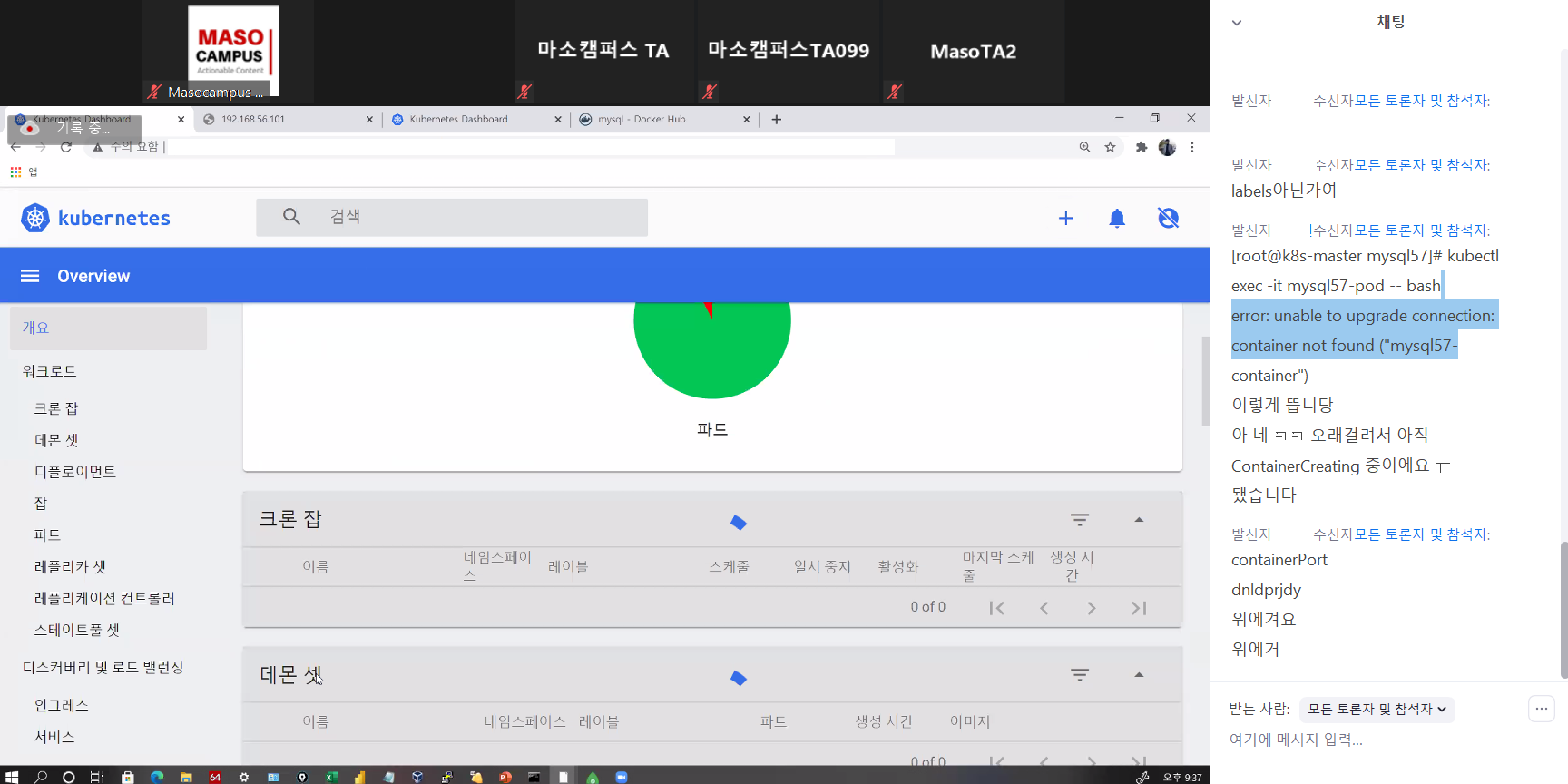Open the hamburger menu beside Overview

click(30, 276)
